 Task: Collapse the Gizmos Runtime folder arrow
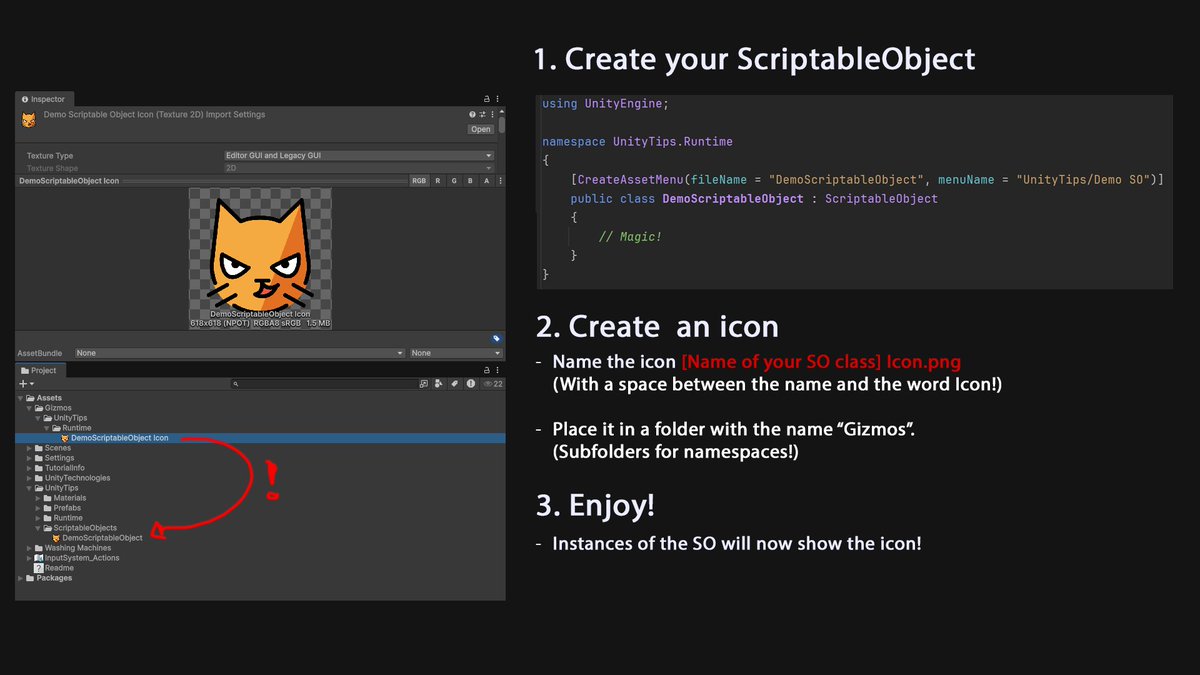[x=46, y=428]
